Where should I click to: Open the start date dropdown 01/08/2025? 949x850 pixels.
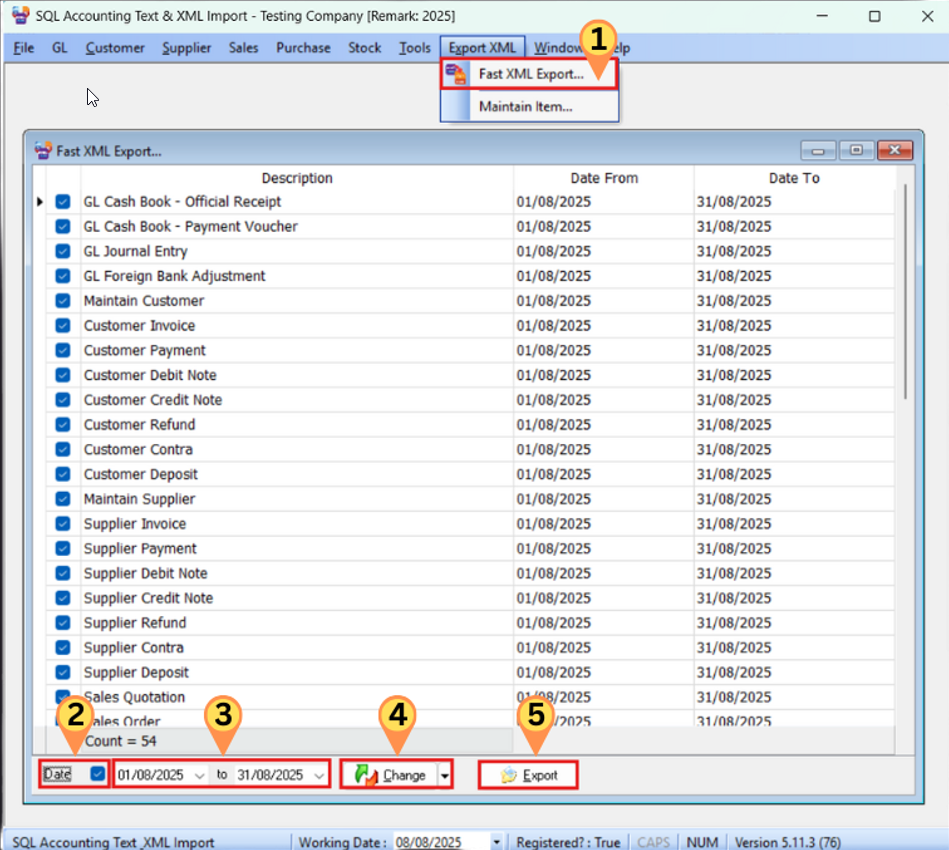pyautogui.click(x=199, y=775)
